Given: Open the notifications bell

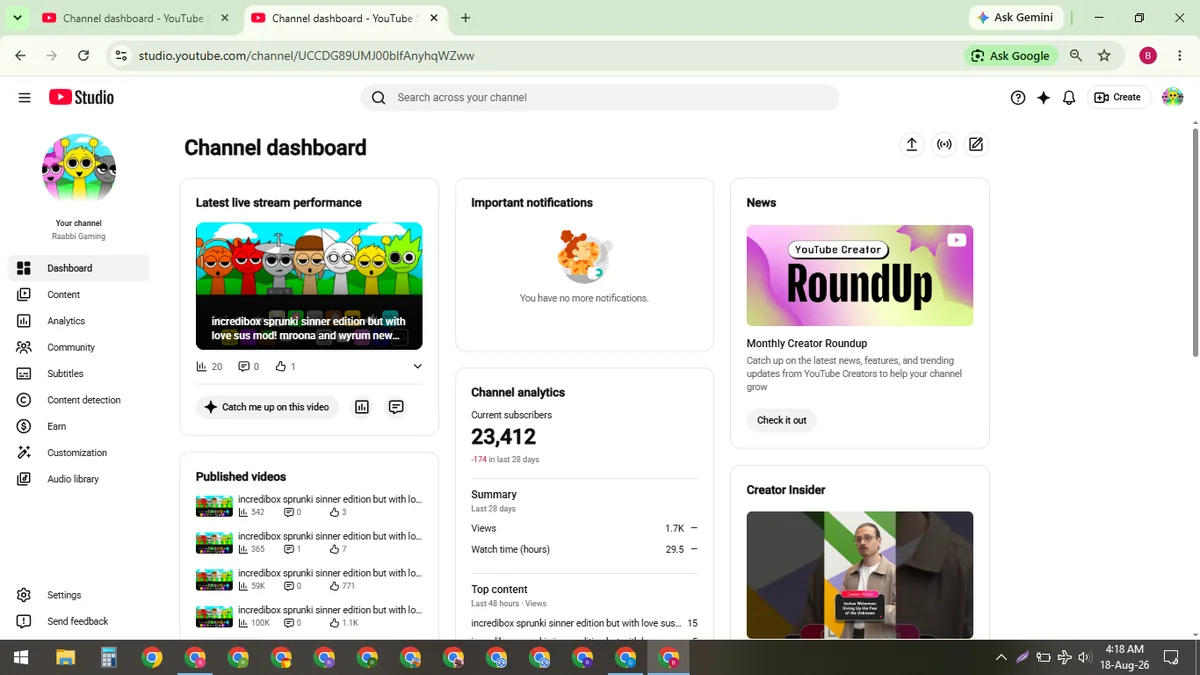Looking at the screenshot, I should pyautogui.click(x=1069, y=97).
